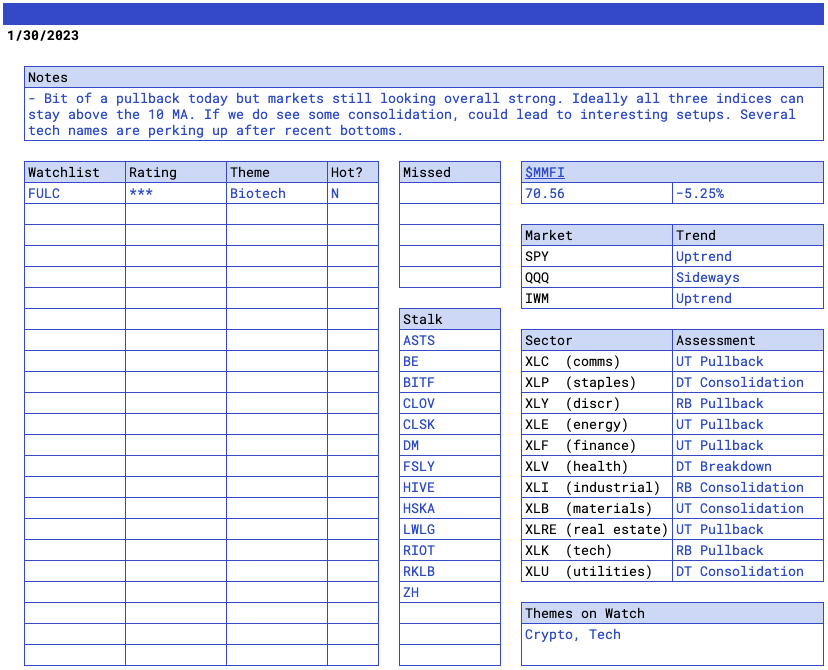828x670 pixels.
Task: Click LWLG in the Stalk list
Action: [x=450, y=530]
